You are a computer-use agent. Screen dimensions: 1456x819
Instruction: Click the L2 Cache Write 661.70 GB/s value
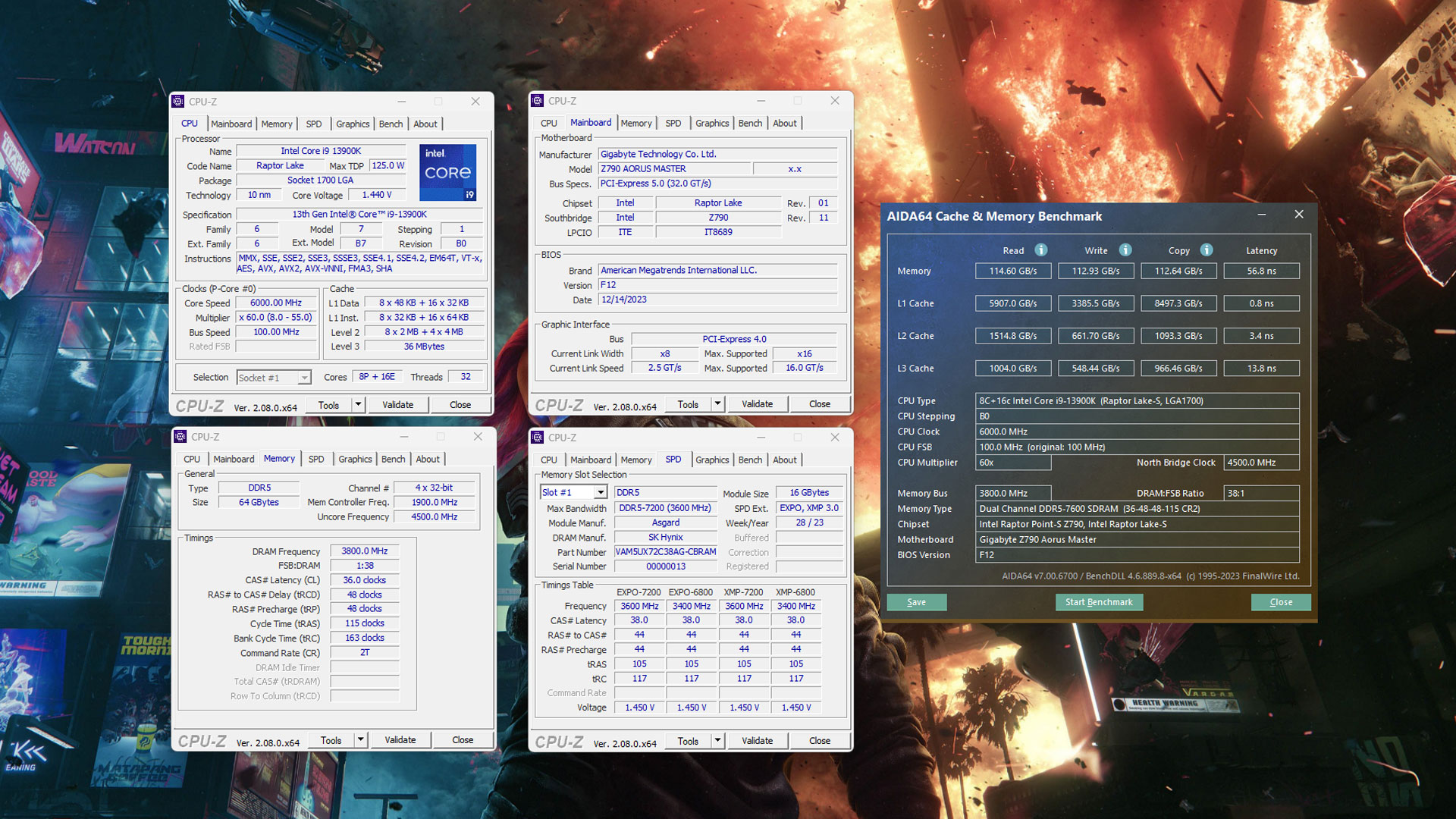1095,336
